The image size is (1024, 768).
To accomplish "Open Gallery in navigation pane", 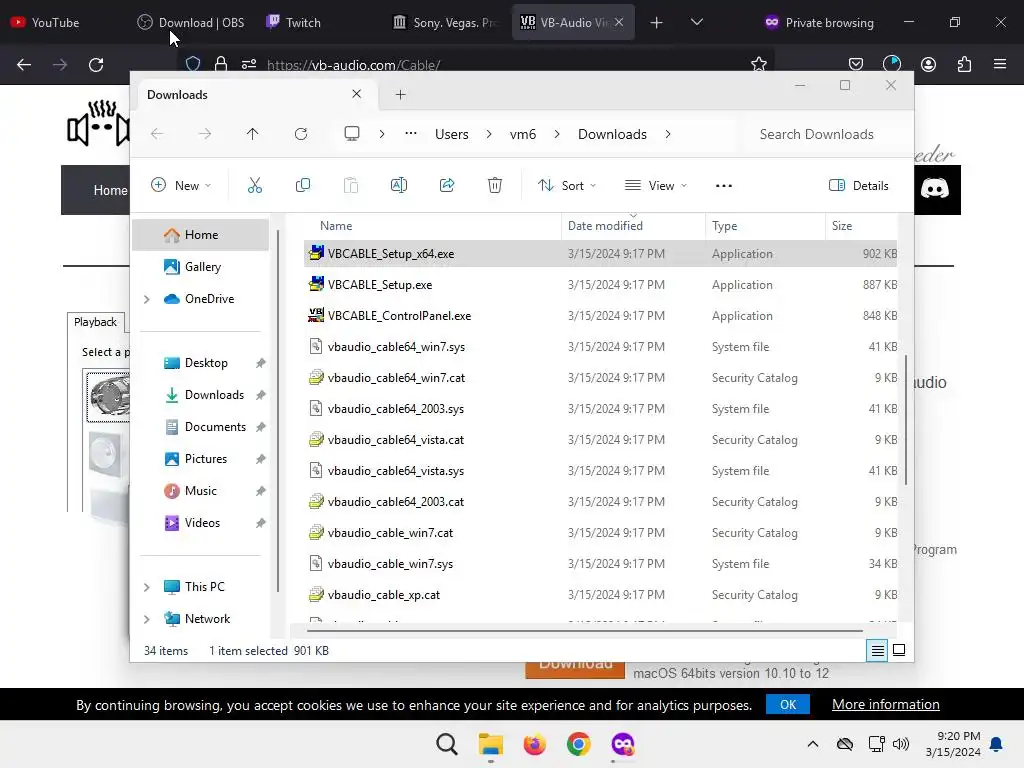I will pyautogui.click(x=201, y=266).
